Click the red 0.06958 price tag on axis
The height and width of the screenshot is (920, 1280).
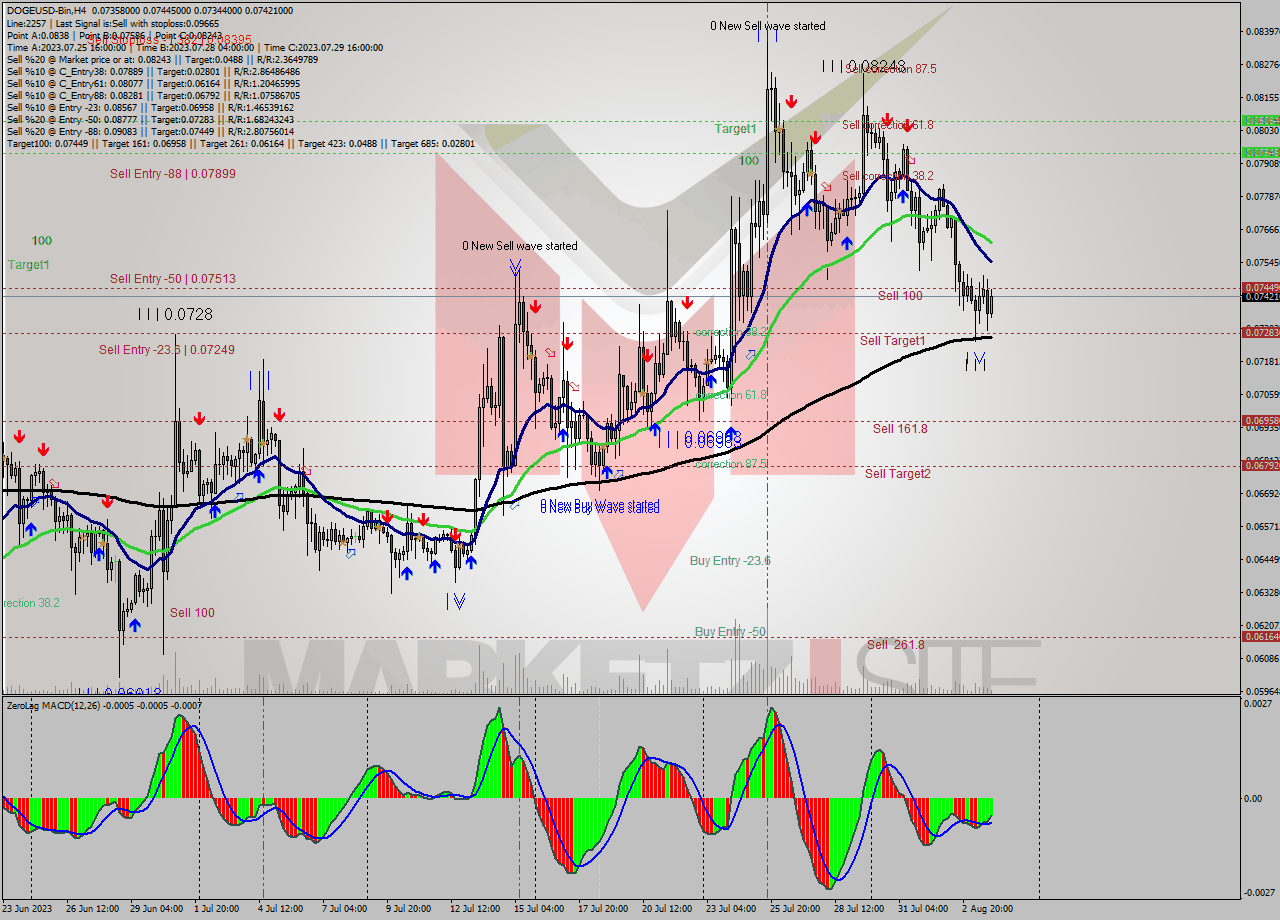1260,421
